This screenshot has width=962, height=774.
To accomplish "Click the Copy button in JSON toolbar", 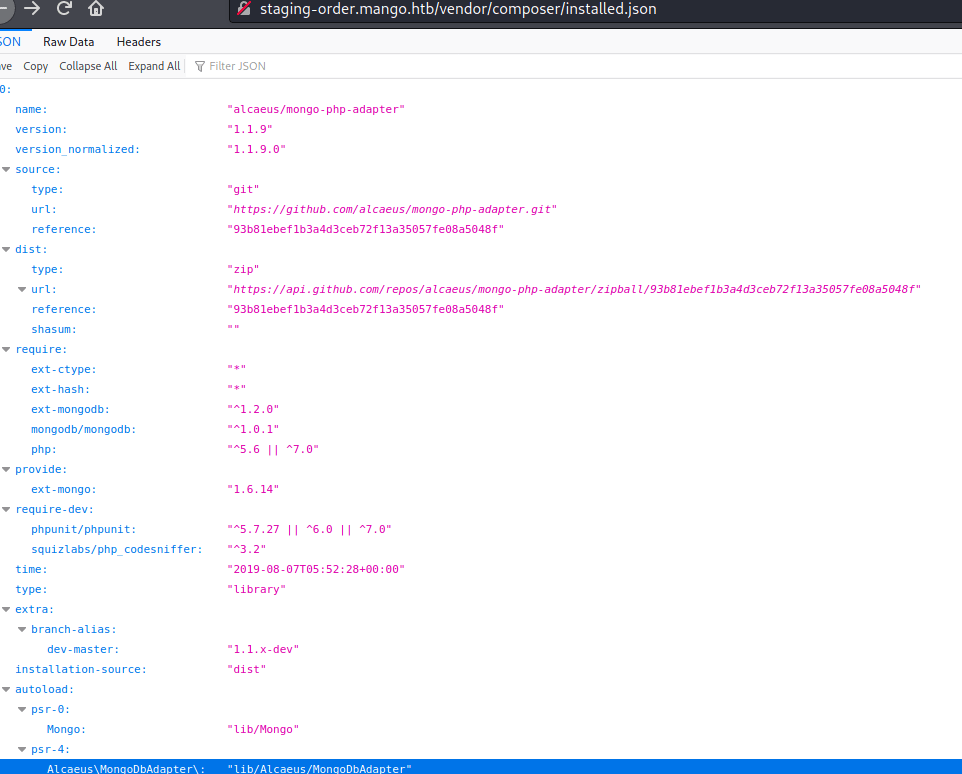I will (x=36, y=66).
